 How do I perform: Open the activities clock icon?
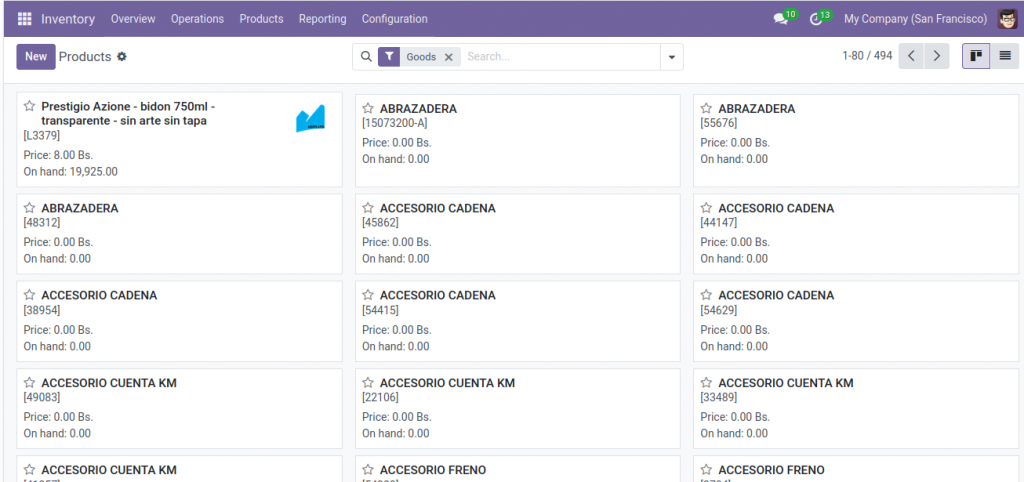(x=816, y=19)
